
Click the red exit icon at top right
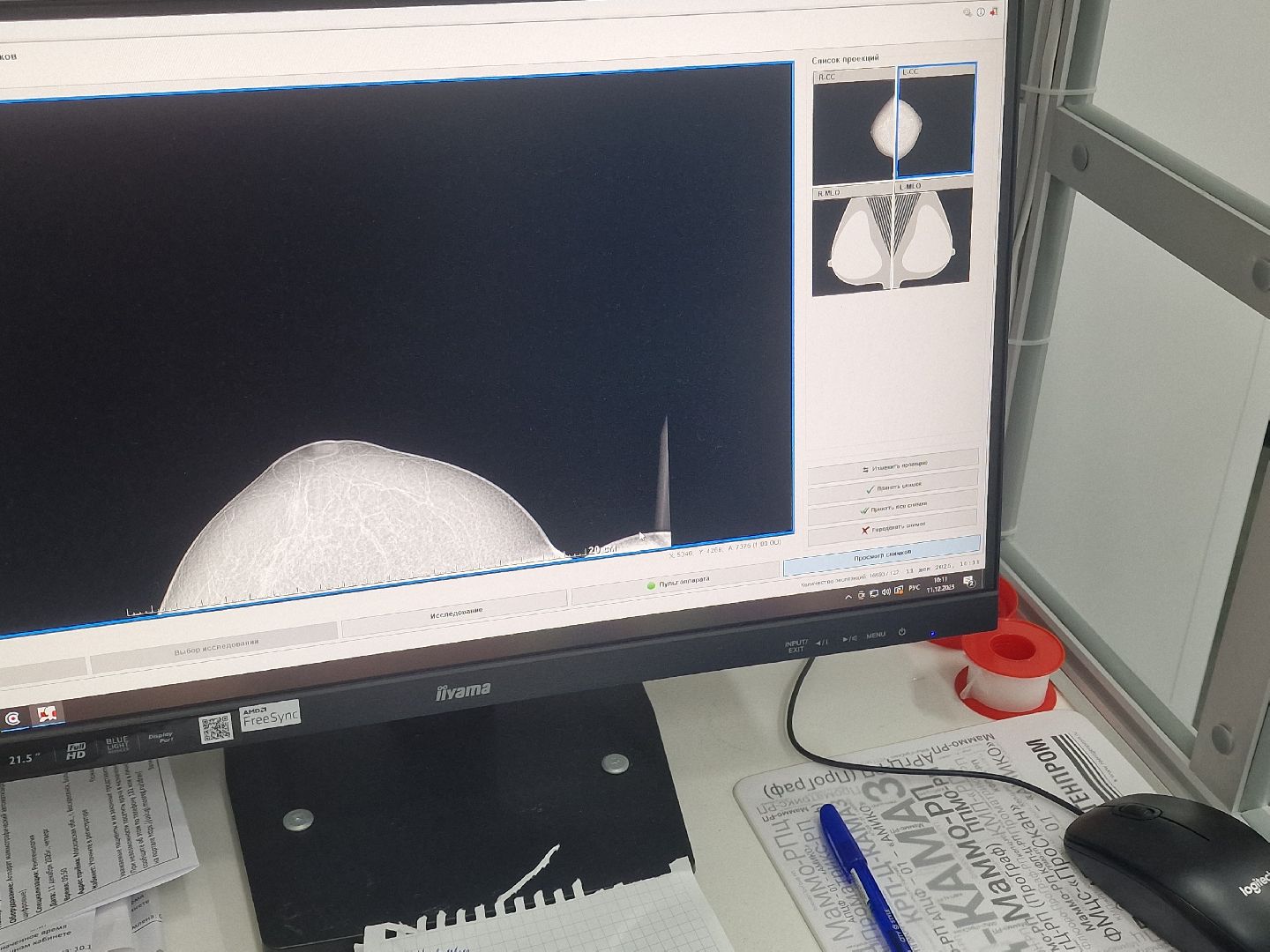(993, 12)
